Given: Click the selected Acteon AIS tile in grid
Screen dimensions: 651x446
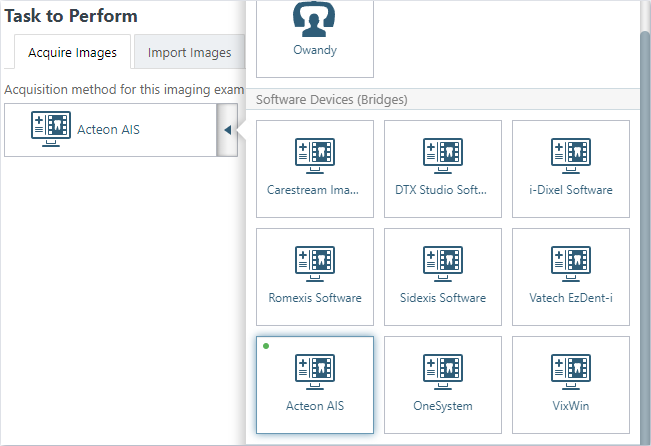Looking at the screenshot, I should (x=315, y=385).
